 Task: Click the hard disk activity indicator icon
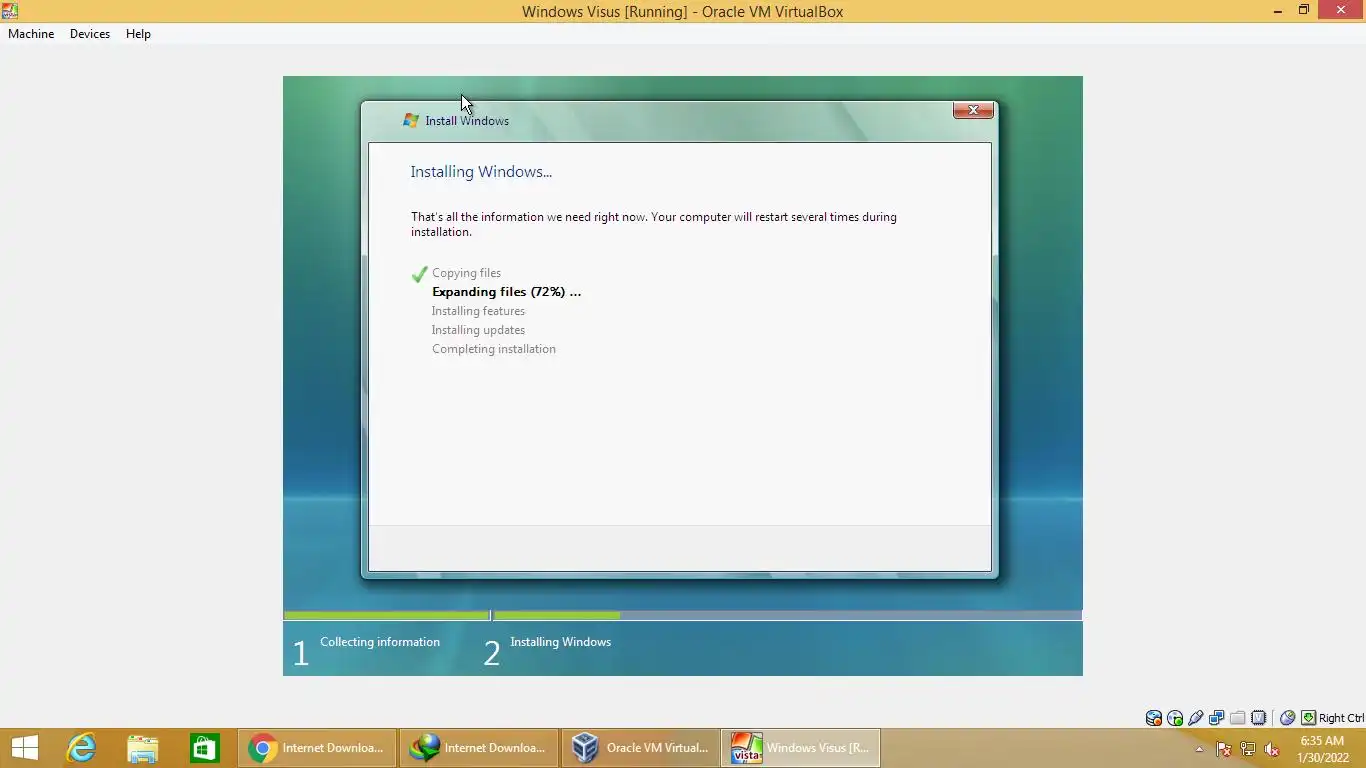pos(1154,718)
